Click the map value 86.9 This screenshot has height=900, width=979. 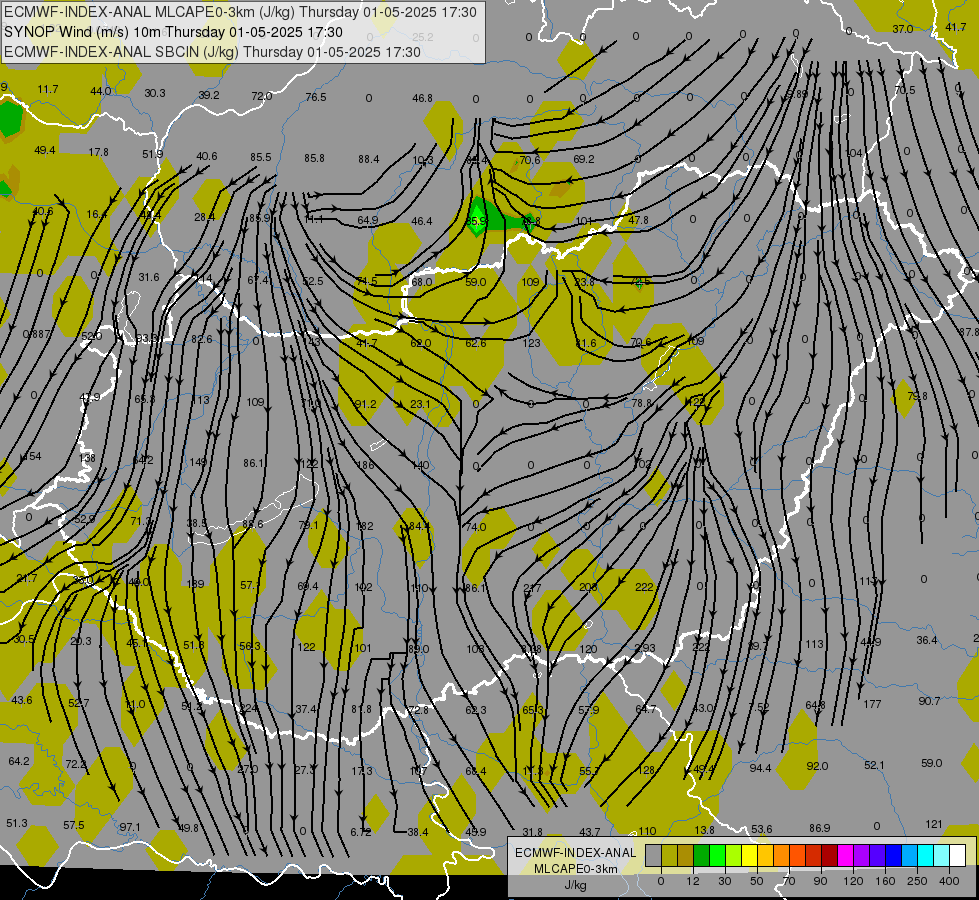(x=819, y=828)
